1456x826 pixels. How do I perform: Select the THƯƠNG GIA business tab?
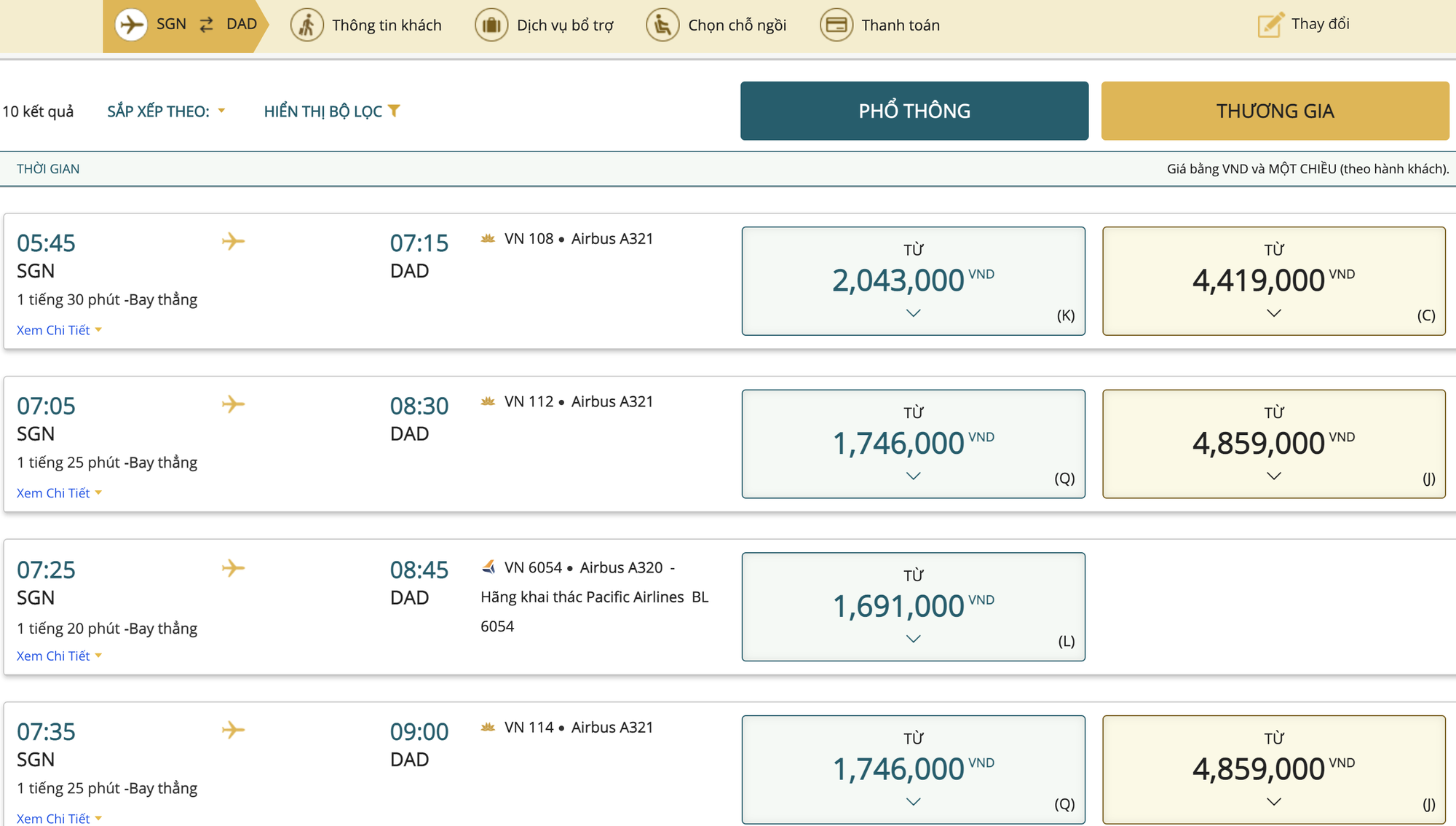pyautogui.click(x=1275, y=111)
